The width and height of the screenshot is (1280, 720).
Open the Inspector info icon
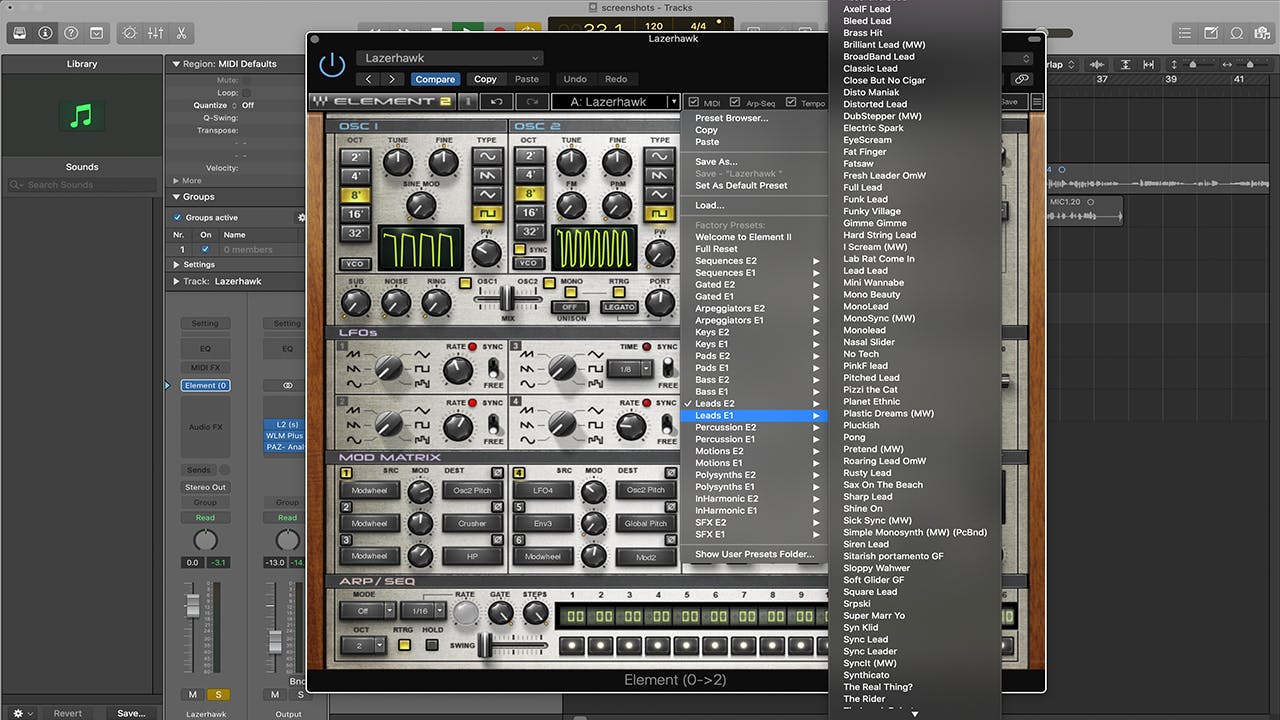click(45, 33)
